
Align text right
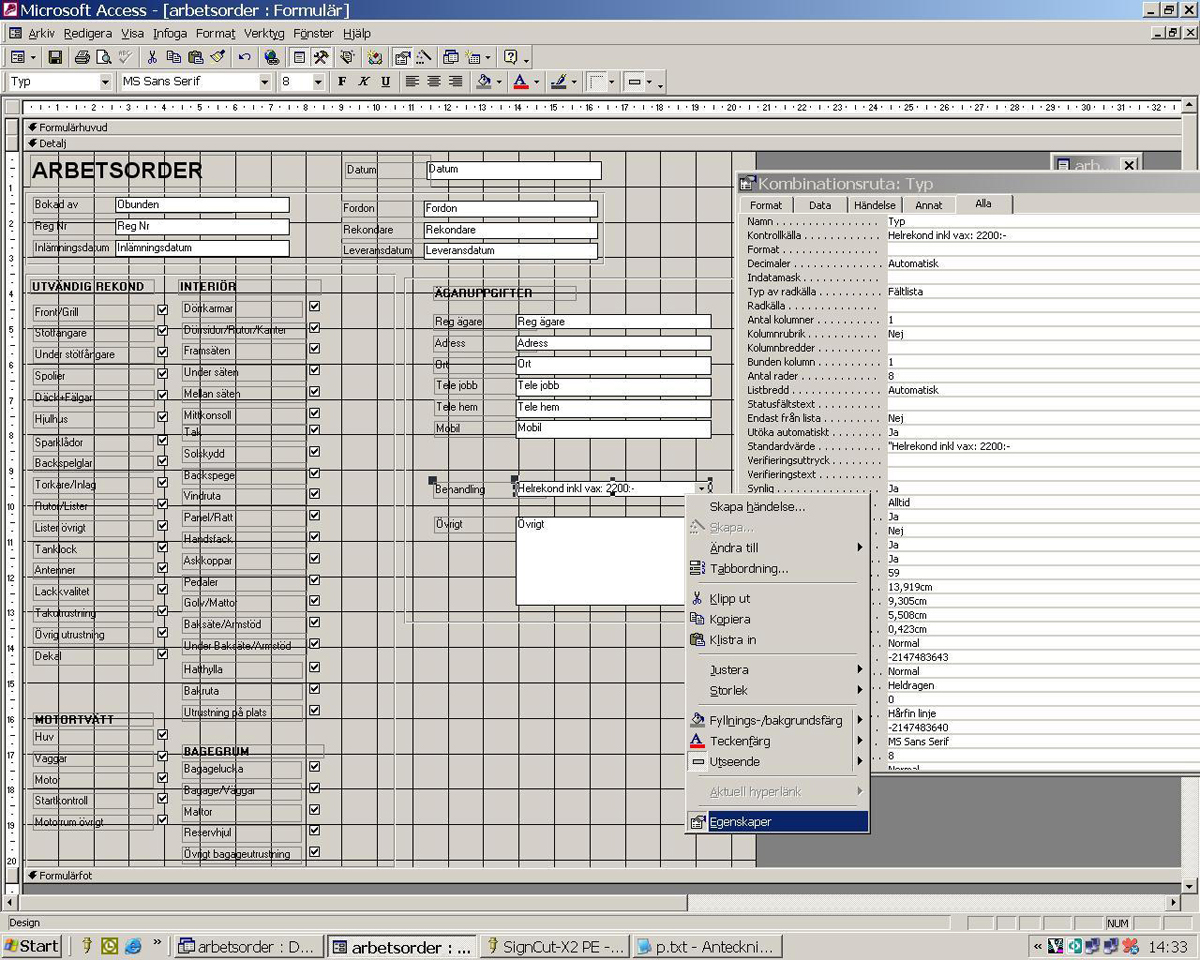coord(455,82)
